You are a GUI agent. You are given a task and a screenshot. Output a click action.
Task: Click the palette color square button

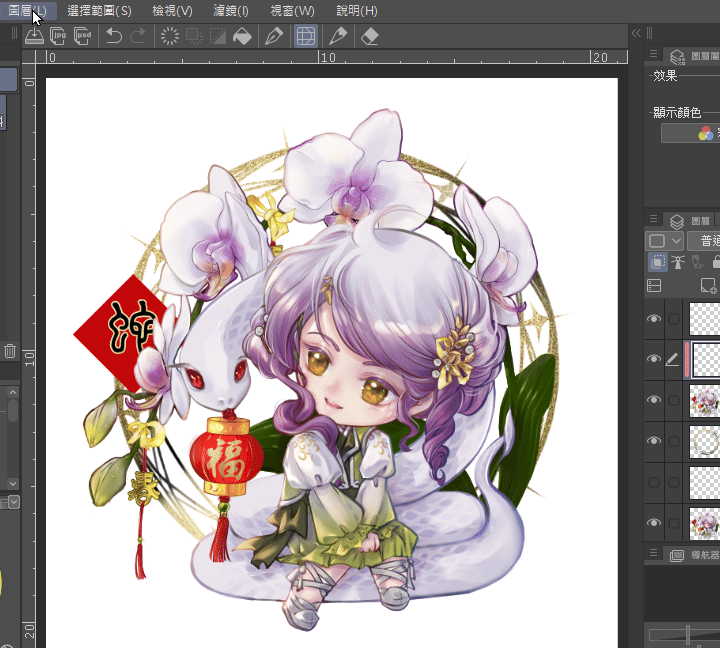657,241
